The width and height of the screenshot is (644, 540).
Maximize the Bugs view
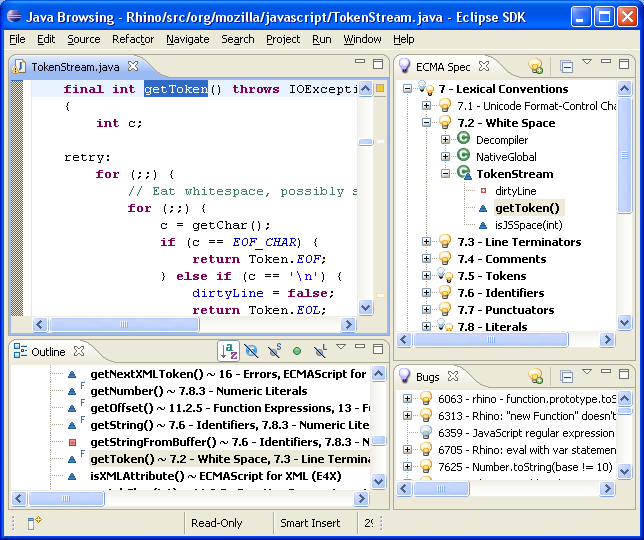(624, 374)
